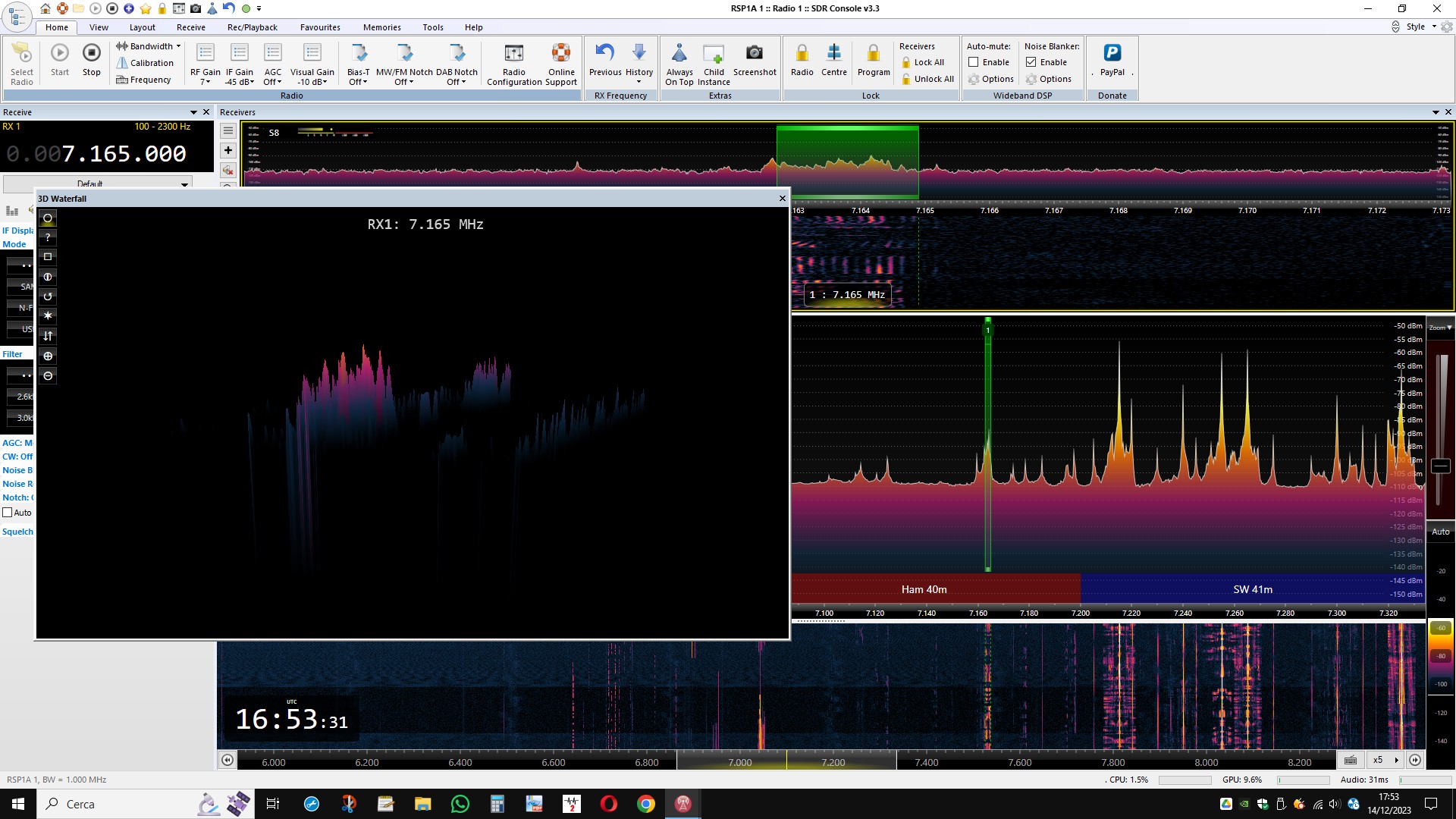Click the Screenshot camera icon
The height and width of the screenshot is (819, 1456).
[754, 53]
